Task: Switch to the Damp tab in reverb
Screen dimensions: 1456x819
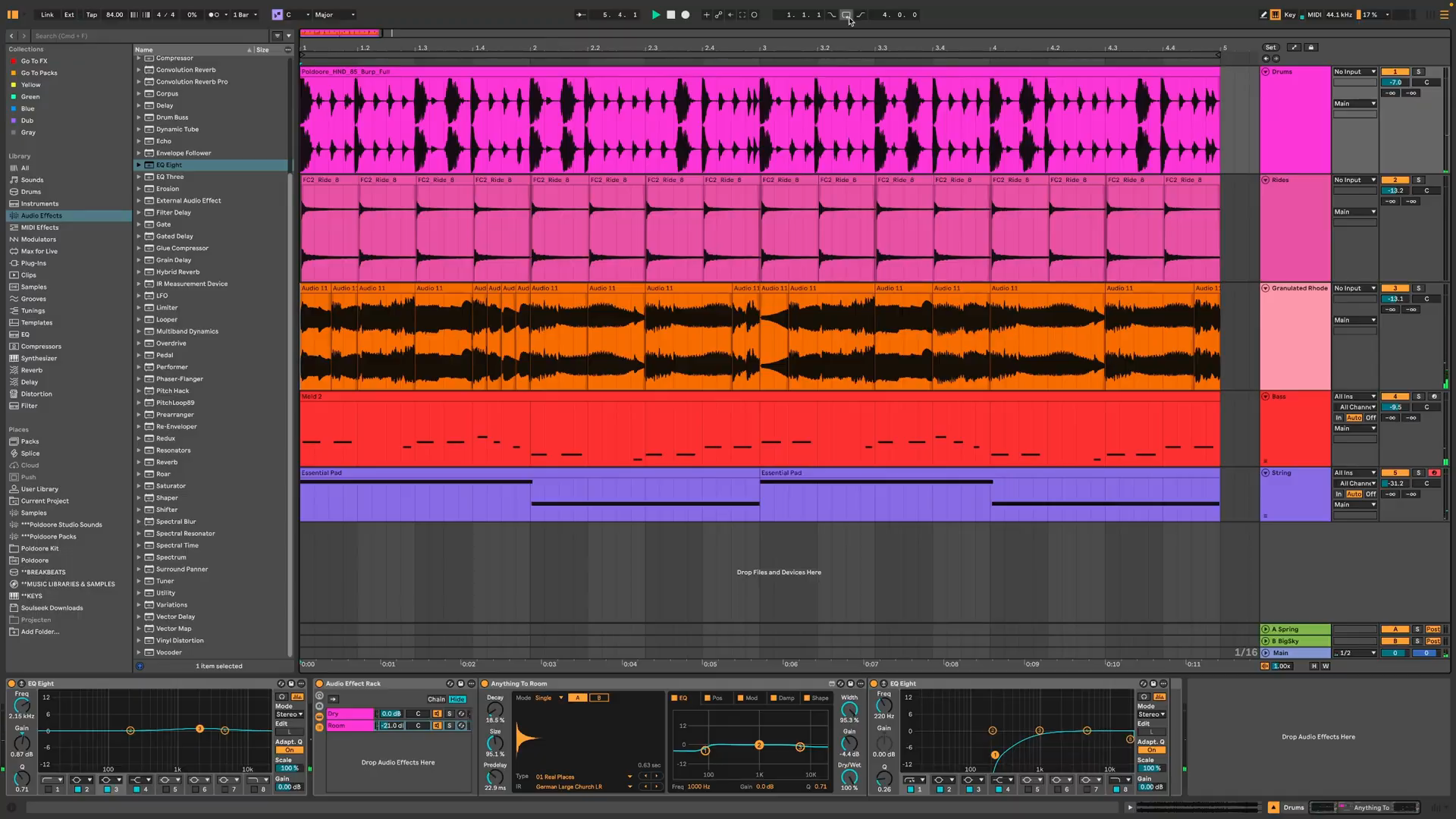Action: (x=786, y=698)
